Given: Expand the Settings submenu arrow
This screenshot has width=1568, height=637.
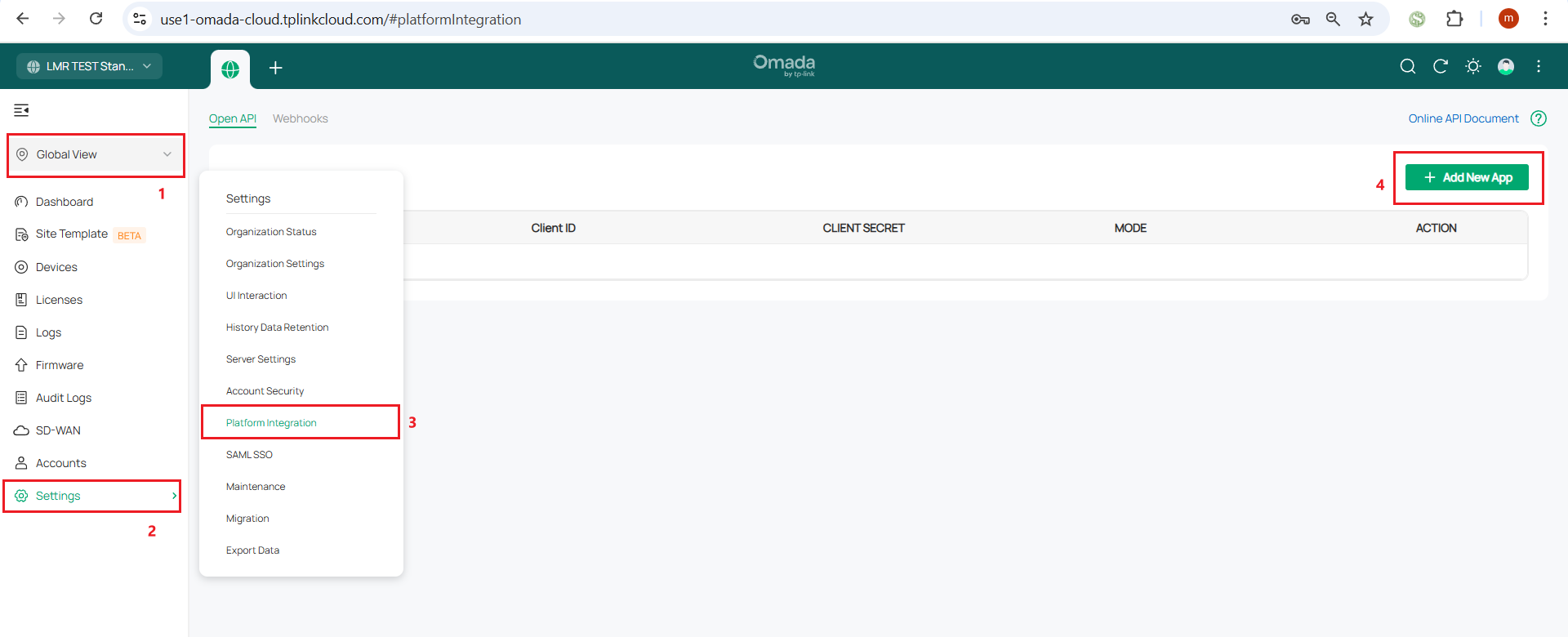Looking at the screenshot, I should [174, 496].
